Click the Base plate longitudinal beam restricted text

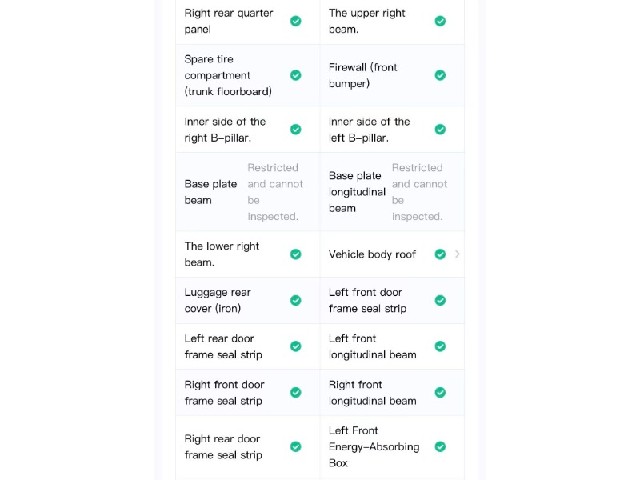[420, 192]
